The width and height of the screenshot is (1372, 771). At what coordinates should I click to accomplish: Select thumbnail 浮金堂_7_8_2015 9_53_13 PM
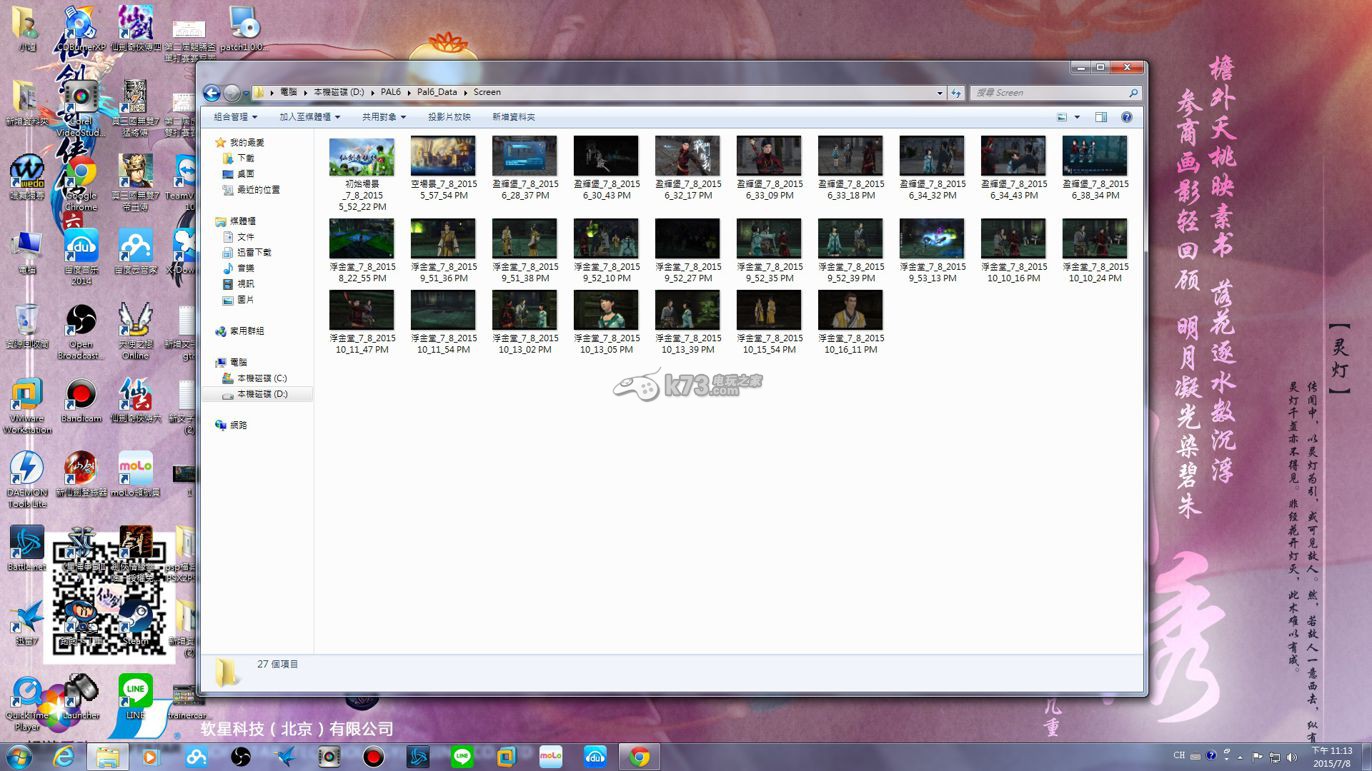click(x=932, y=239)
